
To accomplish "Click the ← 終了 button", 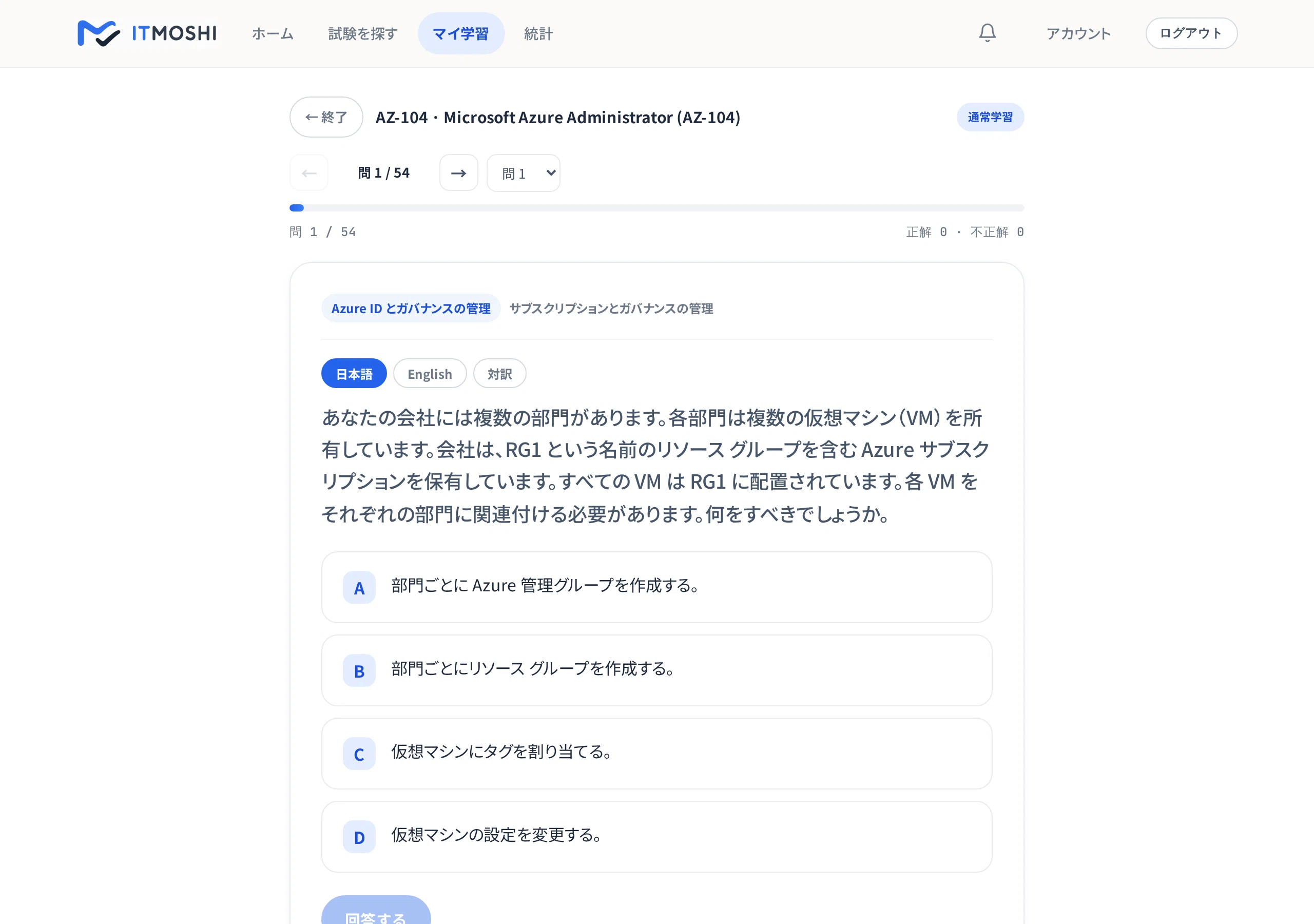I will pos(326,117).
